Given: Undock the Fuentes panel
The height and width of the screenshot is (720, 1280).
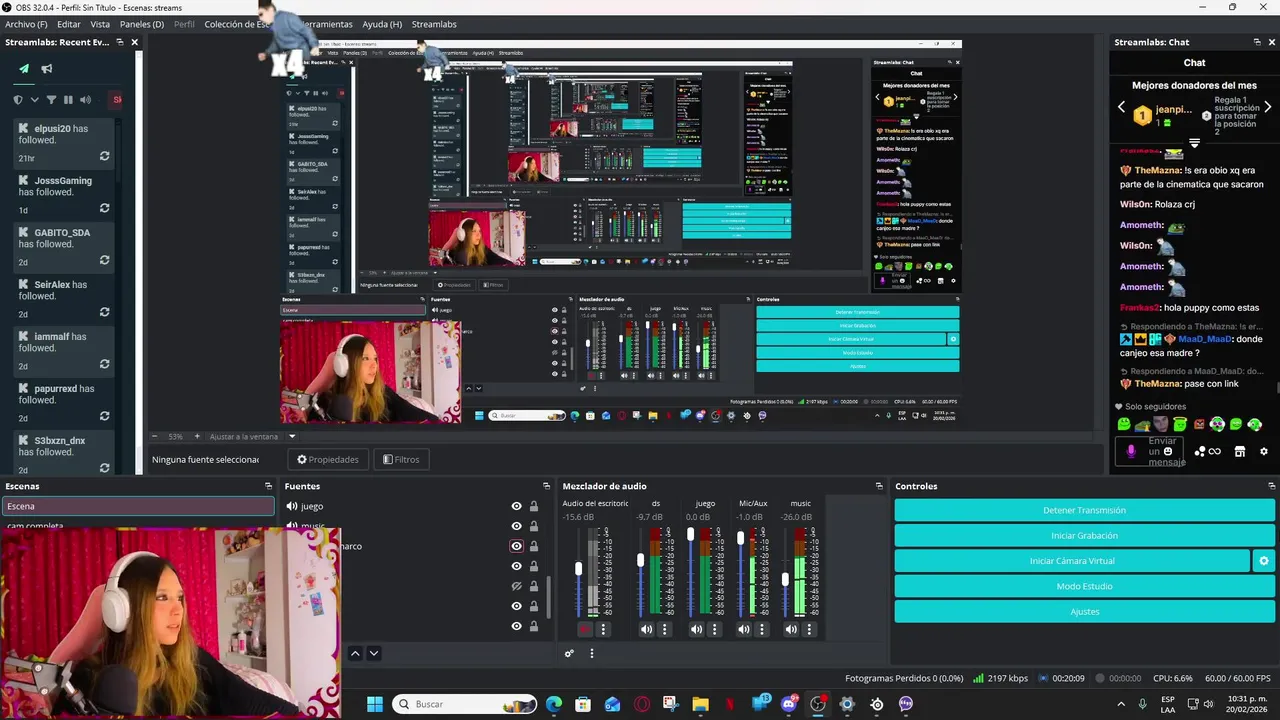Looking at the screenshot, I should point(547,486).
